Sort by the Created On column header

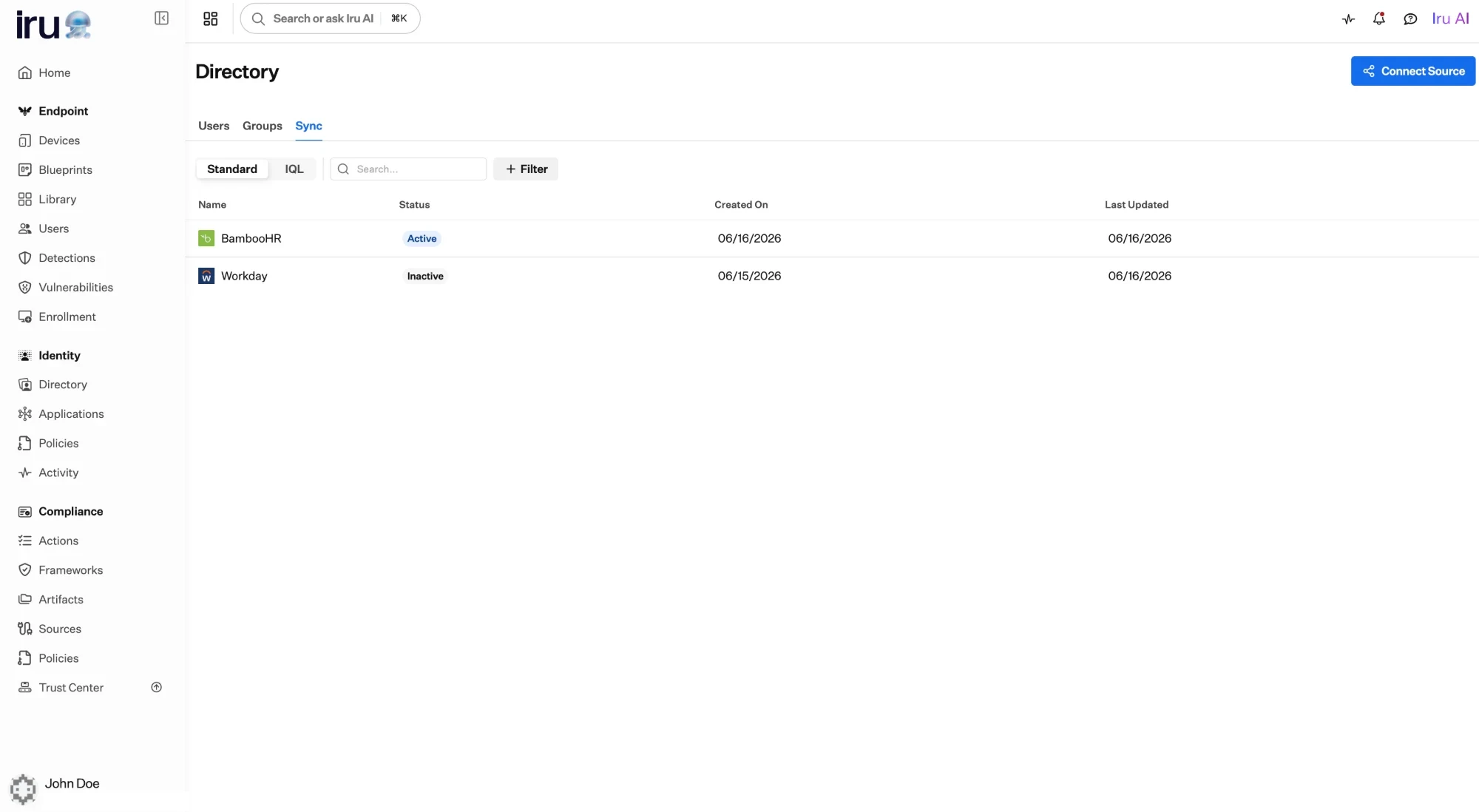tap(741, 205)
